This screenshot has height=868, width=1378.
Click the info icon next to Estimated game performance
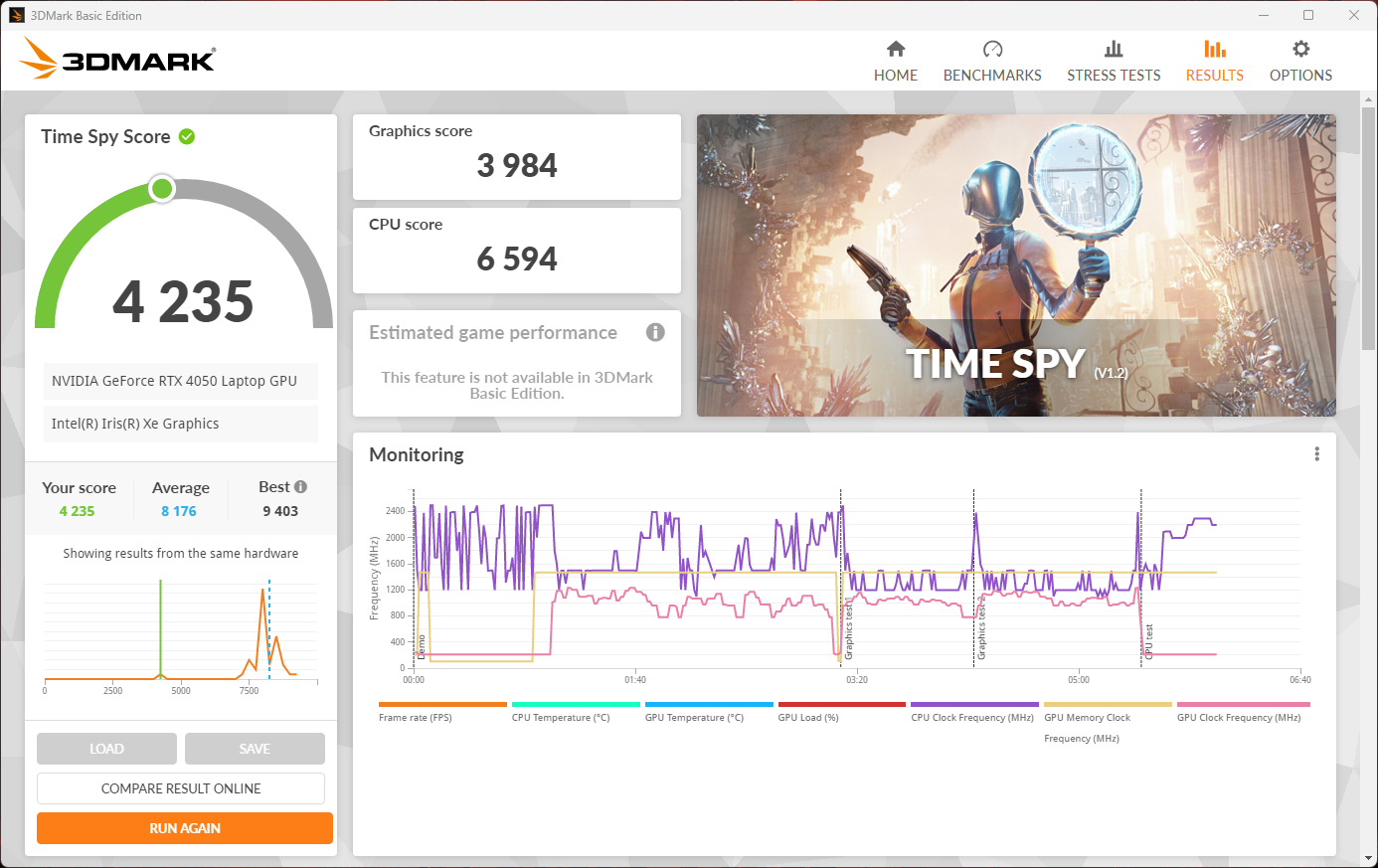(655, 332)
